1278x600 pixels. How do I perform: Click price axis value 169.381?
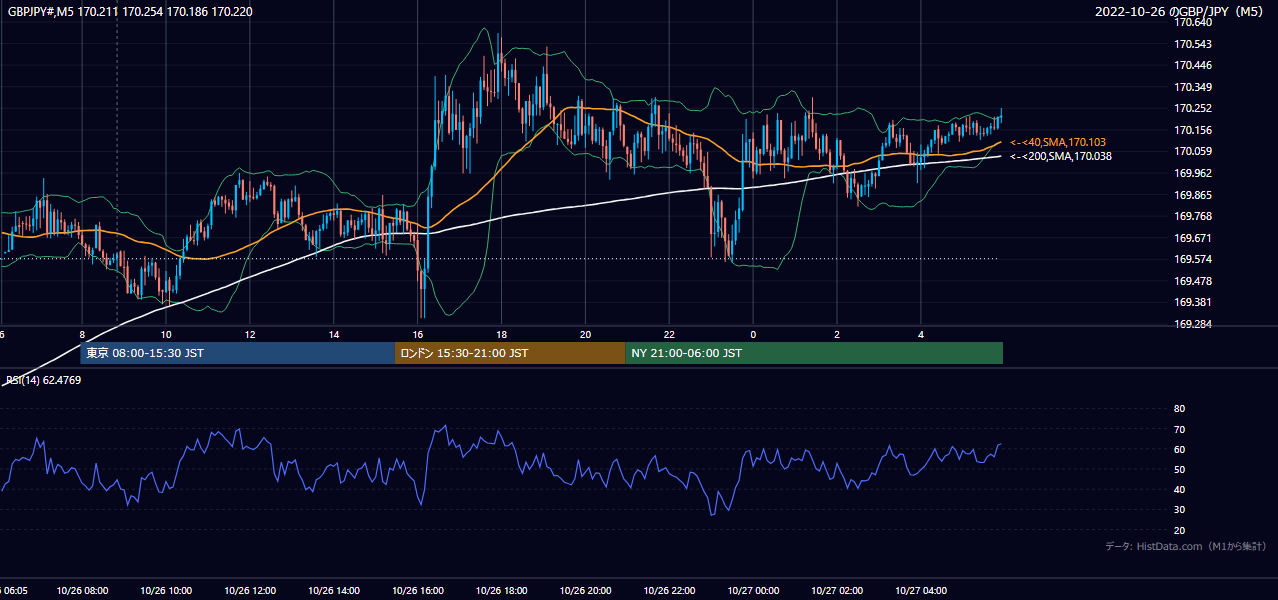coord(1194,302)
